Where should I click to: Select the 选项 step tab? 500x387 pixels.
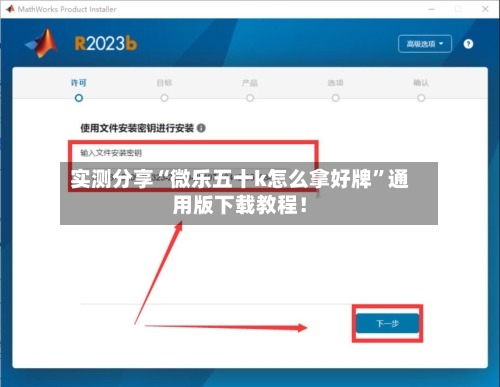pyautogui.click(x=336, y=83)
